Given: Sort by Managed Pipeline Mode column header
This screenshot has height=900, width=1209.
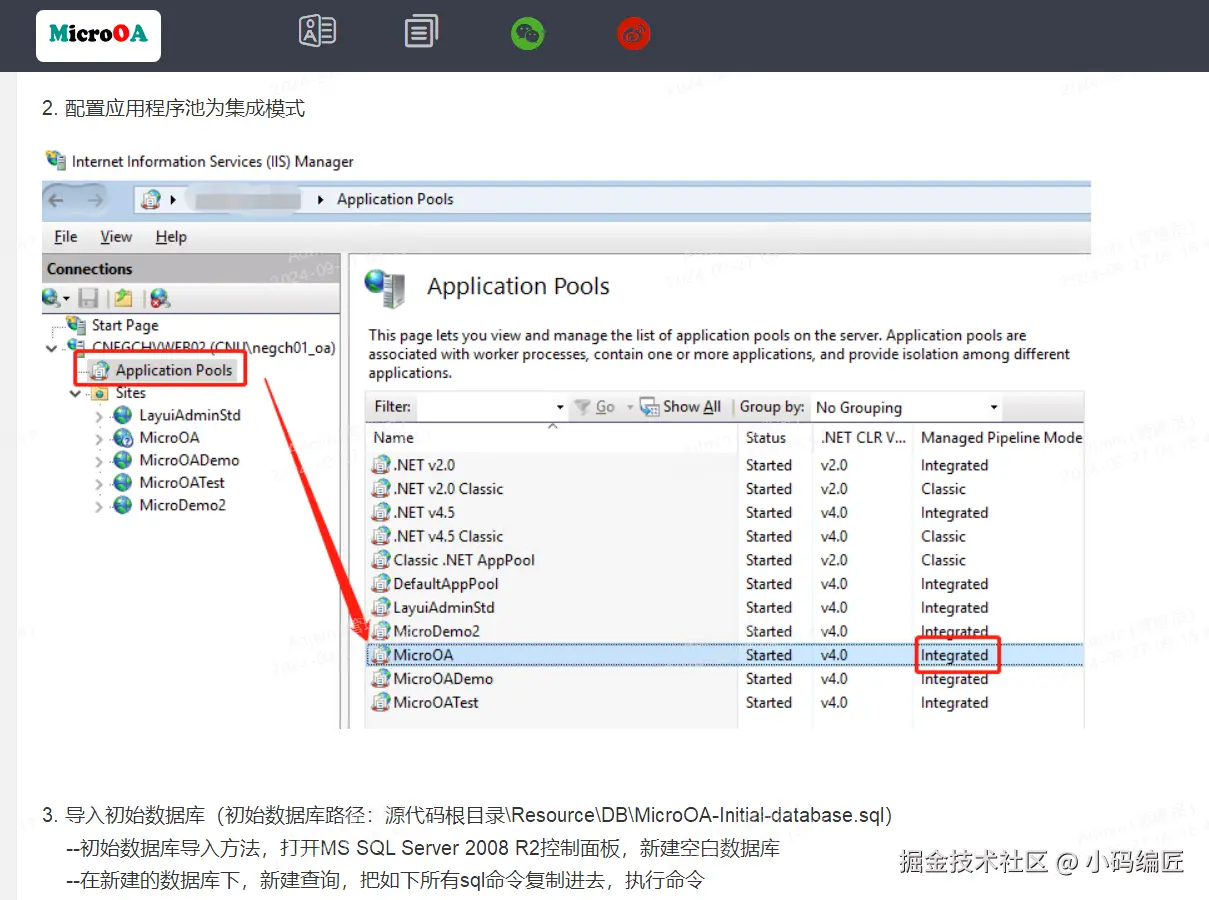Looking at the screenshot, I should (x=1001, y=437).
